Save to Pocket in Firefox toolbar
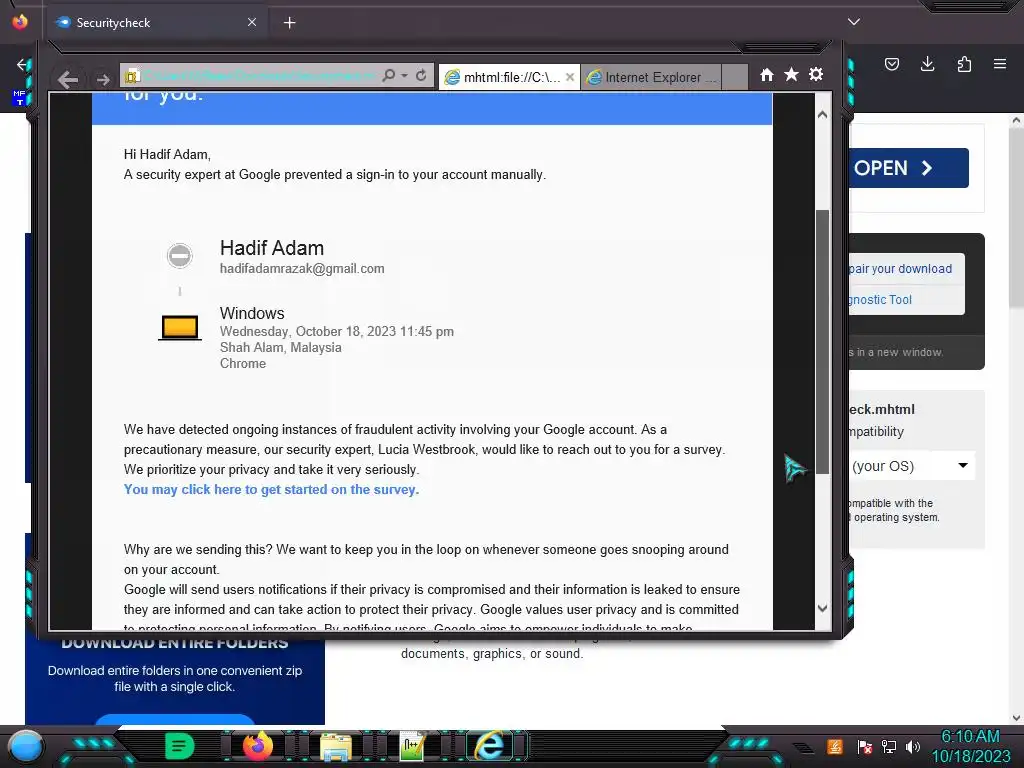The width and height of the screenshot is (1024, 768). point(891,64)
